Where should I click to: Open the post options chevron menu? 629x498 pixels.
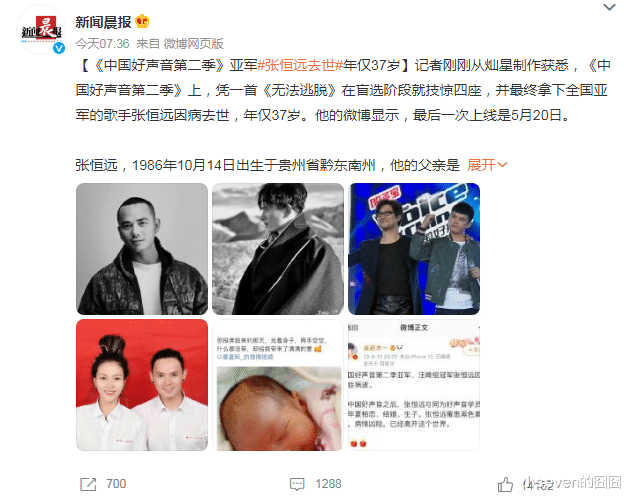(x=609, y=7)
